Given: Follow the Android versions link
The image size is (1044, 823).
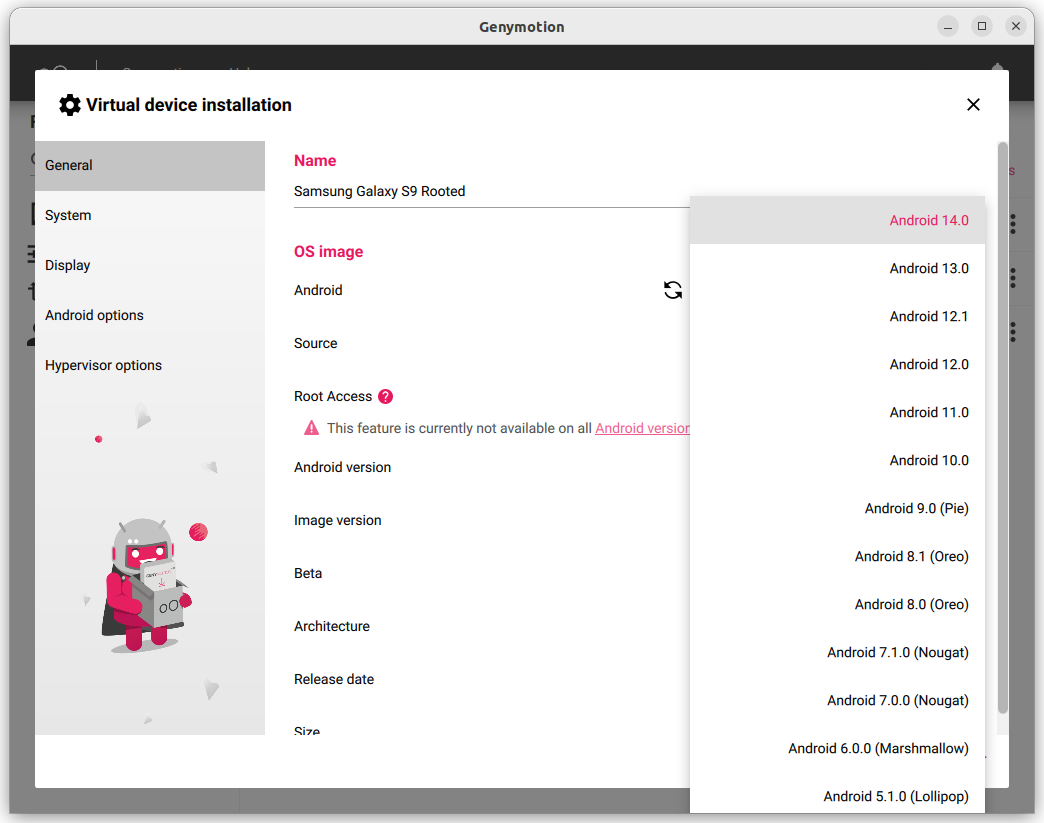Looking at the screenshot, I should pyautogui.click(x=642, y=428).
